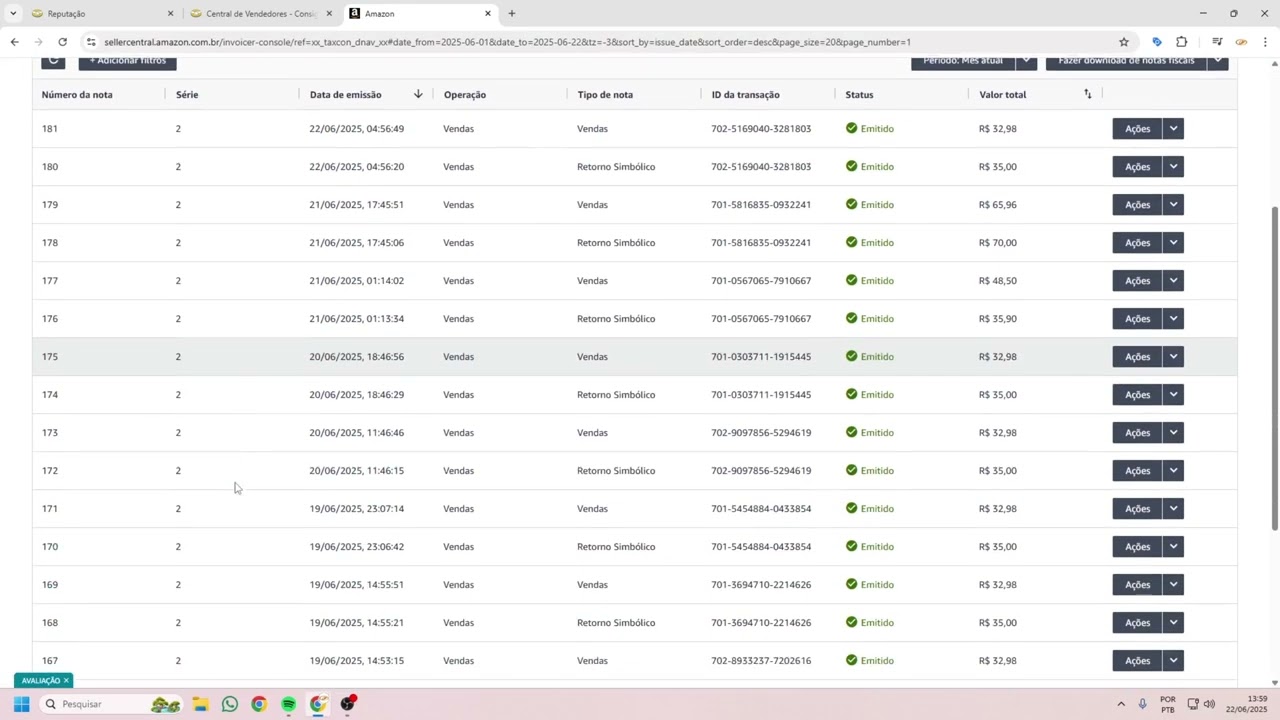This screenshot has width=1280, height=720.
Task: Click Emitido status of note 177
Action: pyautogui.click(x=870, y=281)
